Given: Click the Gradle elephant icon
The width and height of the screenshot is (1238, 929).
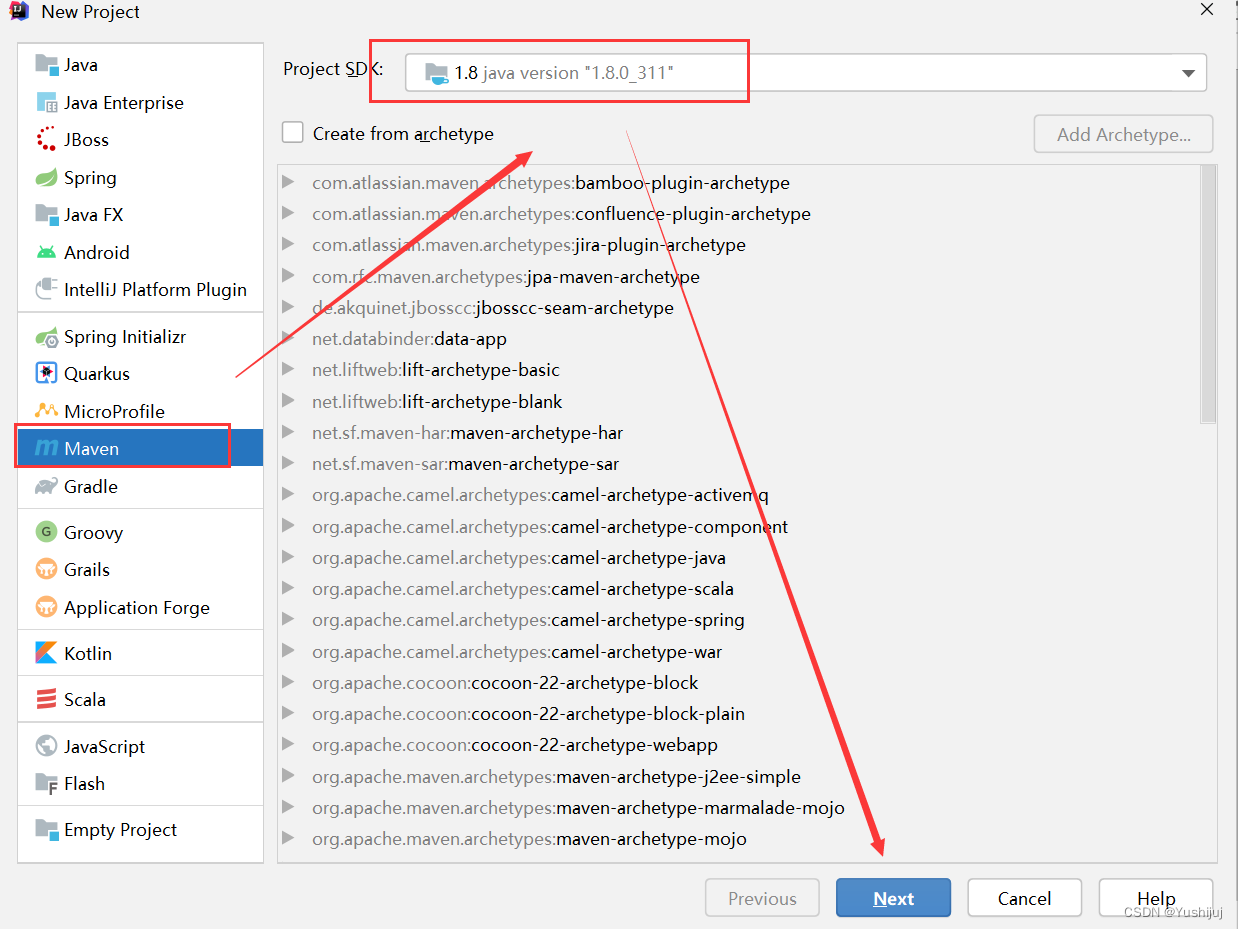Looking at the screenshot, I should click(47, 486).
